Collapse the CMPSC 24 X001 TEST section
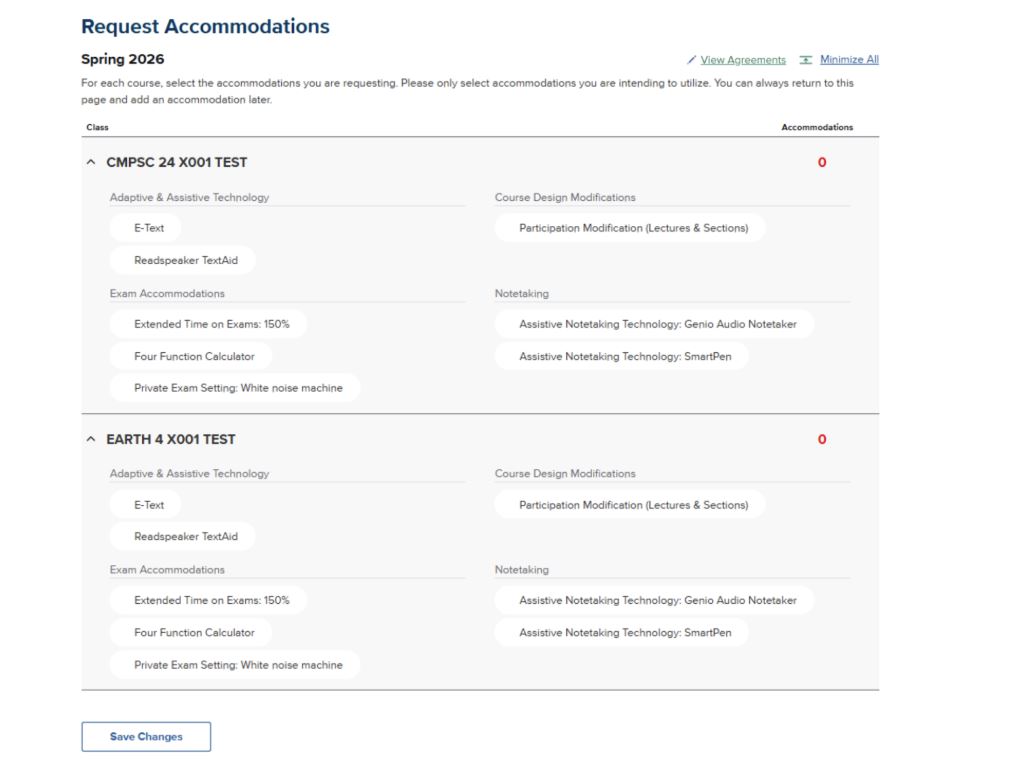 point(90,161)
